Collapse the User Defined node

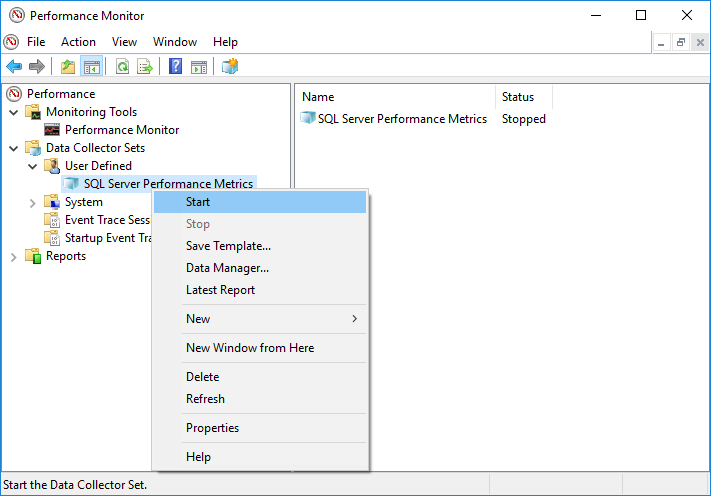coord(33,166)
